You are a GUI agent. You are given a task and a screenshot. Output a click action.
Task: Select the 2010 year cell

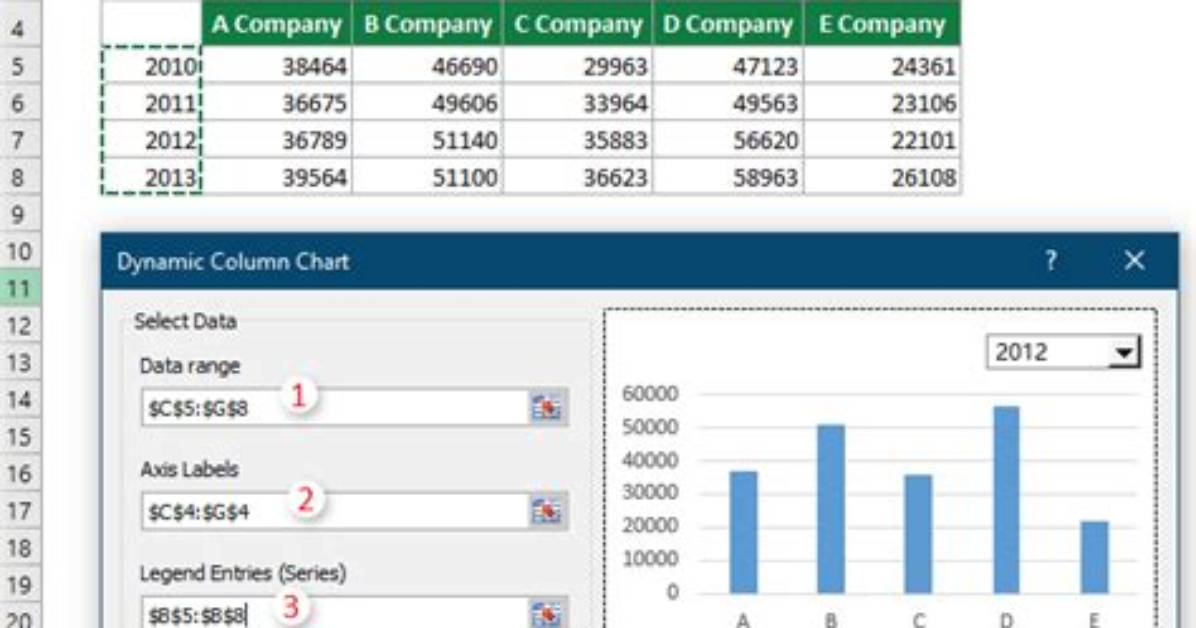[151, 66]
